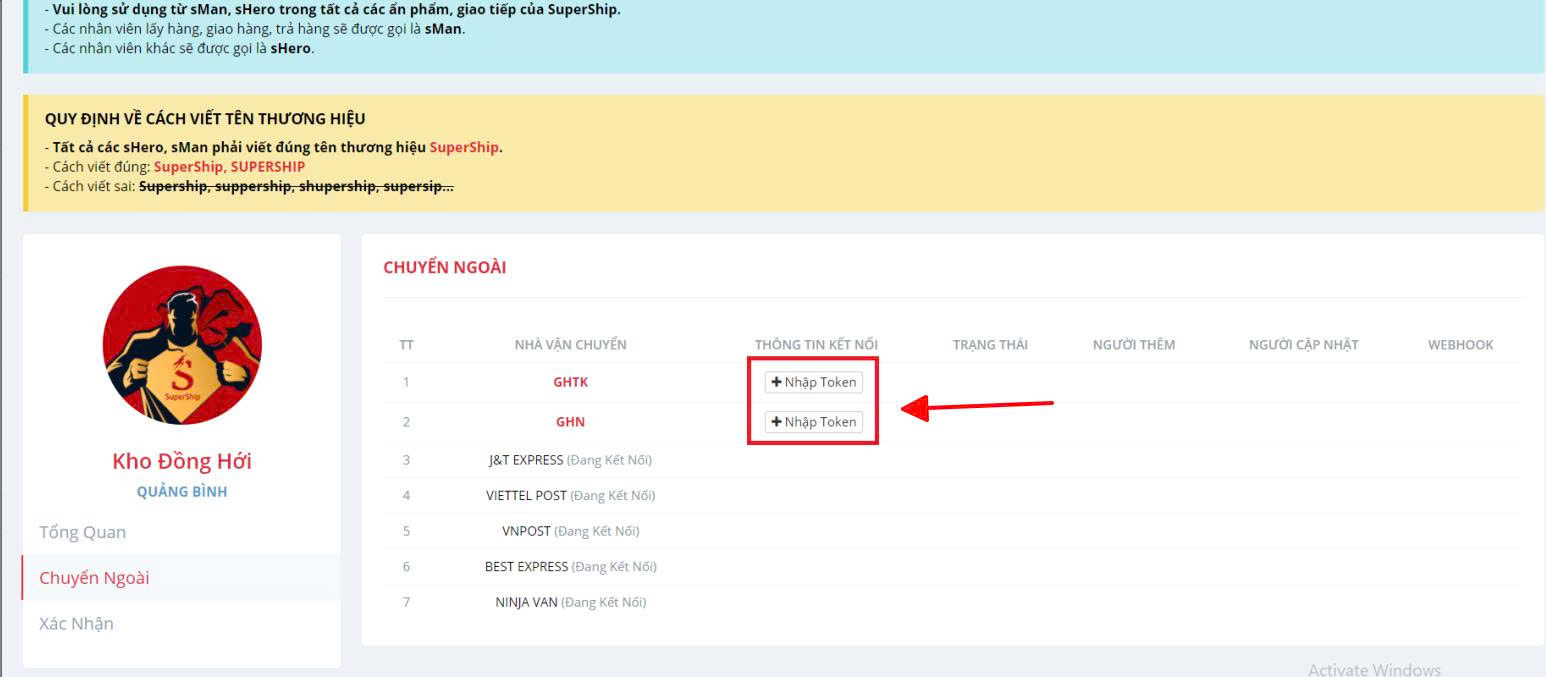Click Nhập Token button for GHN

point(813,422)
